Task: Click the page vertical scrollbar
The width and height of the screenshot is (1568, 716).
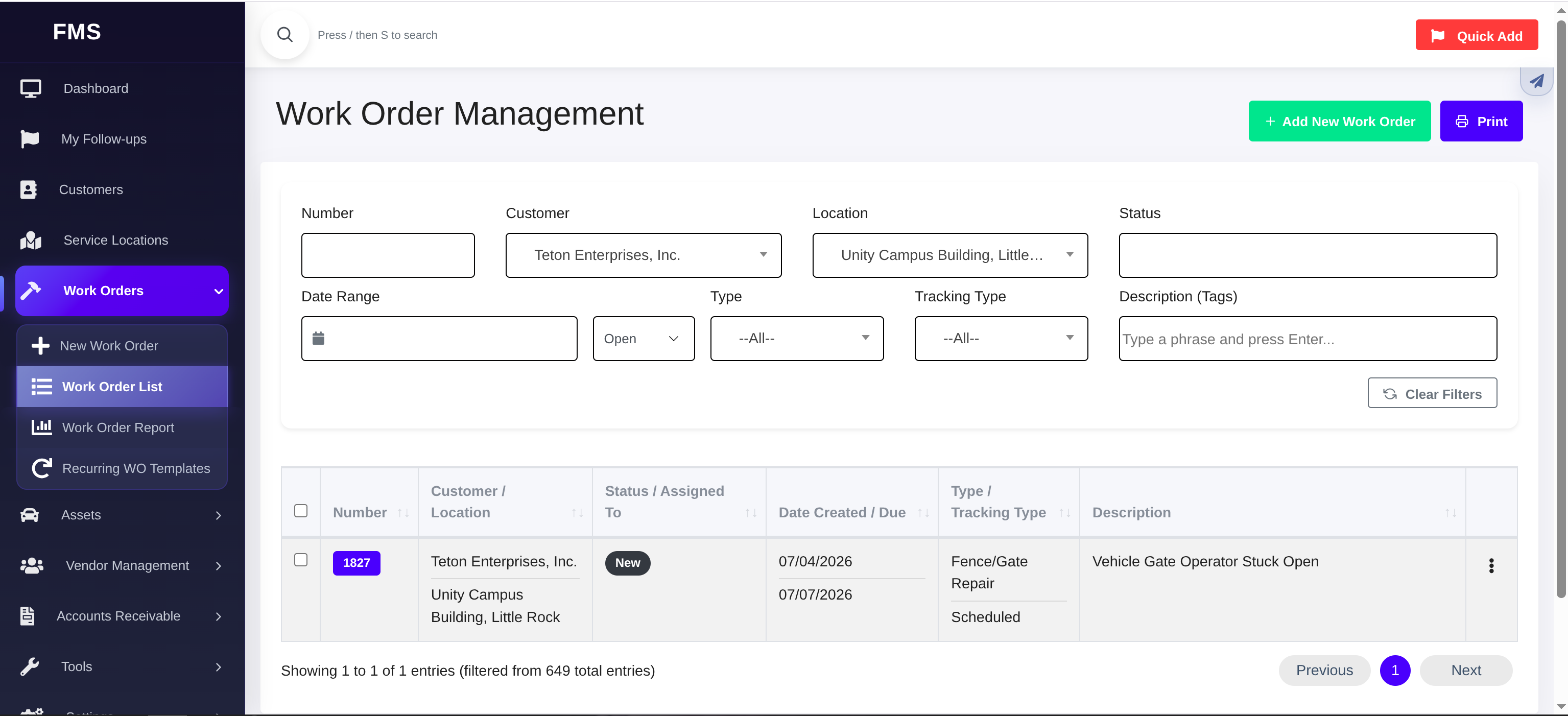Action: tap(1561, 309)
